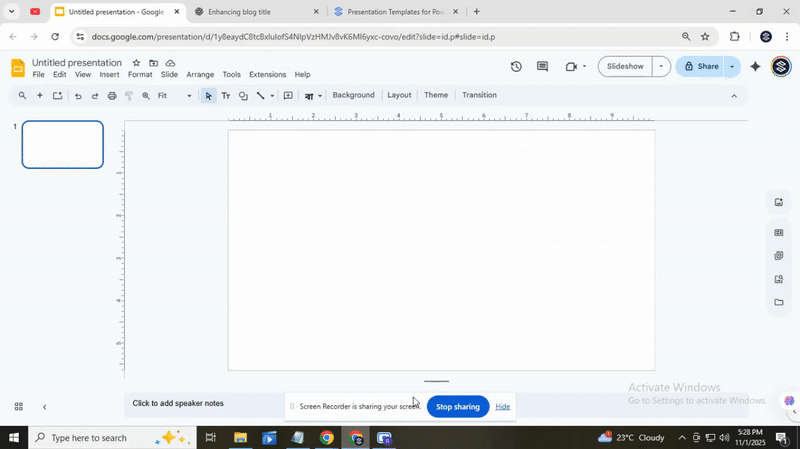800x449 pixels.
Task: Star the Untitled presentation
Action: coord(136,63)
